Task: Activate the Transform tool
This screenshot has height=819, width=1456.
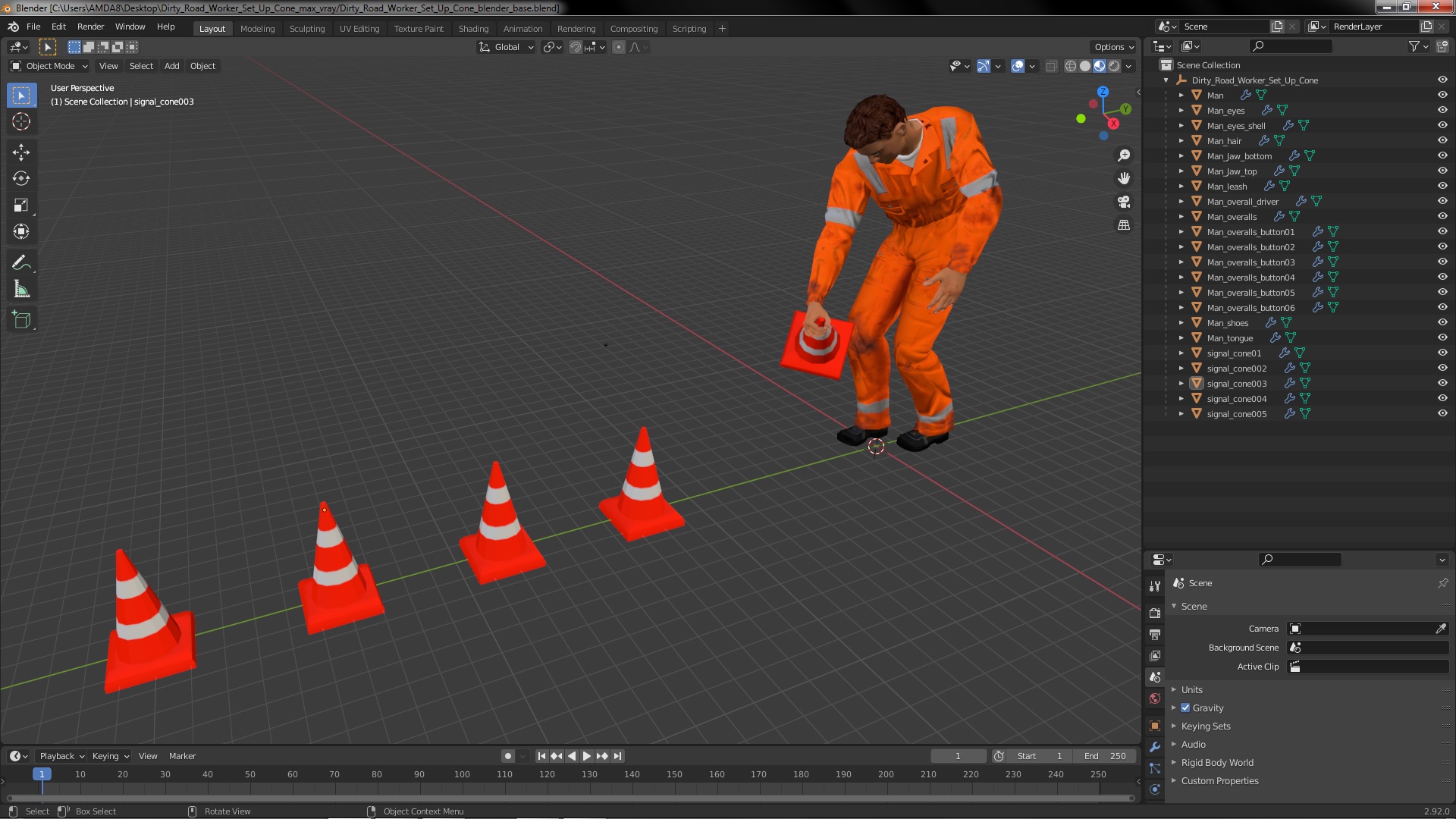Action: 21,232
